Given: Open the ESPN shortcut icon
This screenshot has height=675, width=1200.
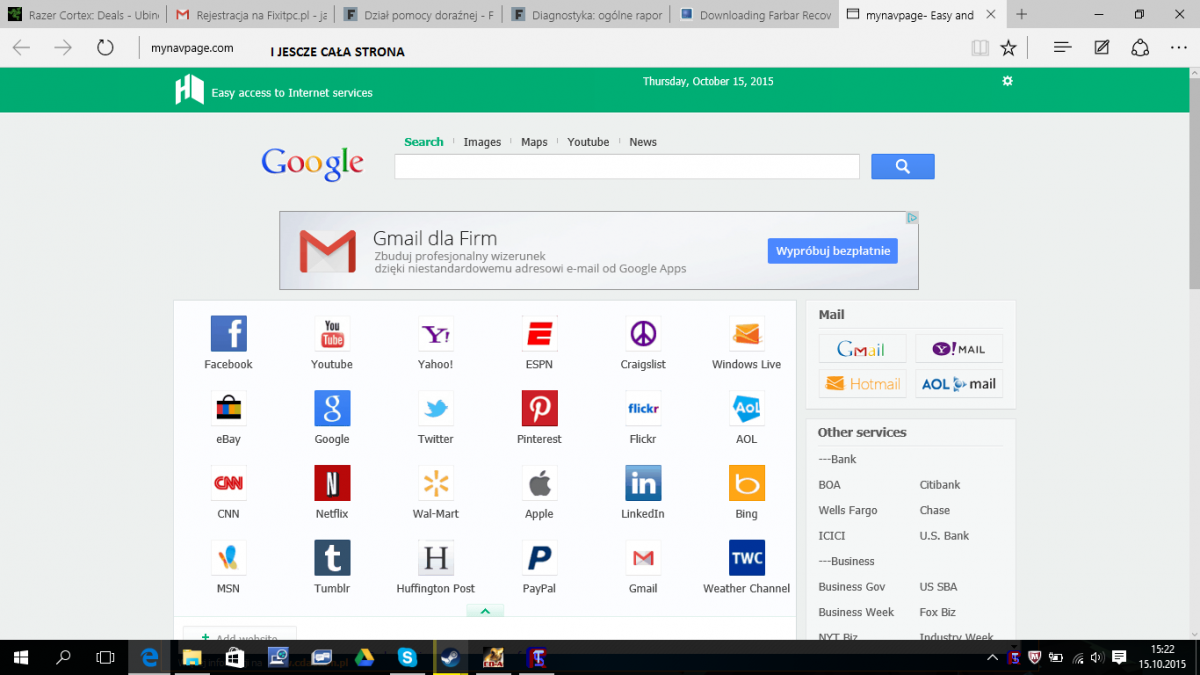Looking at the screenshot, I should point(539,333).
